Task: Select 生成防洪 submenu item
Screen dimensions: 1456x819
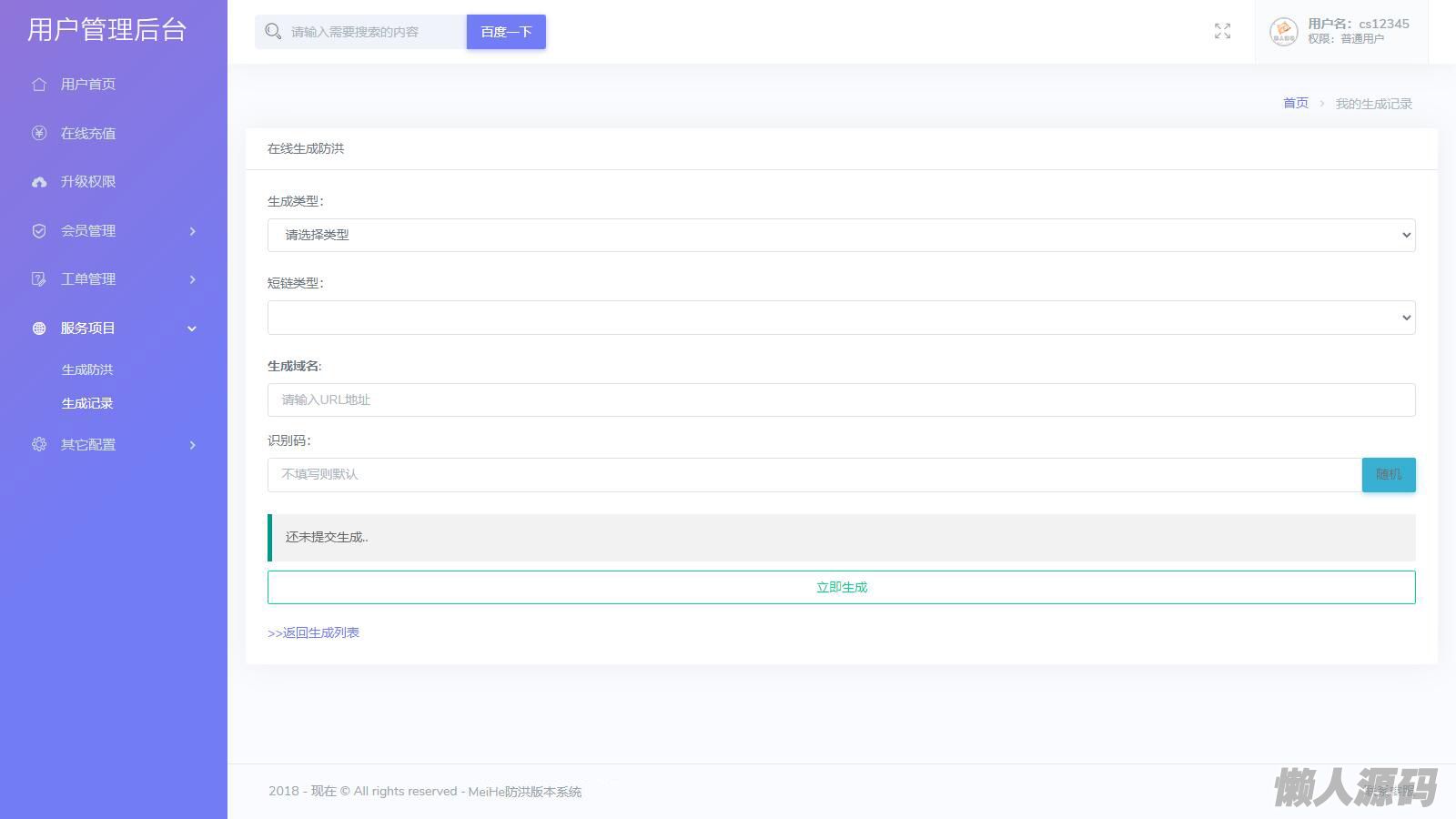Action: [87, 369]
